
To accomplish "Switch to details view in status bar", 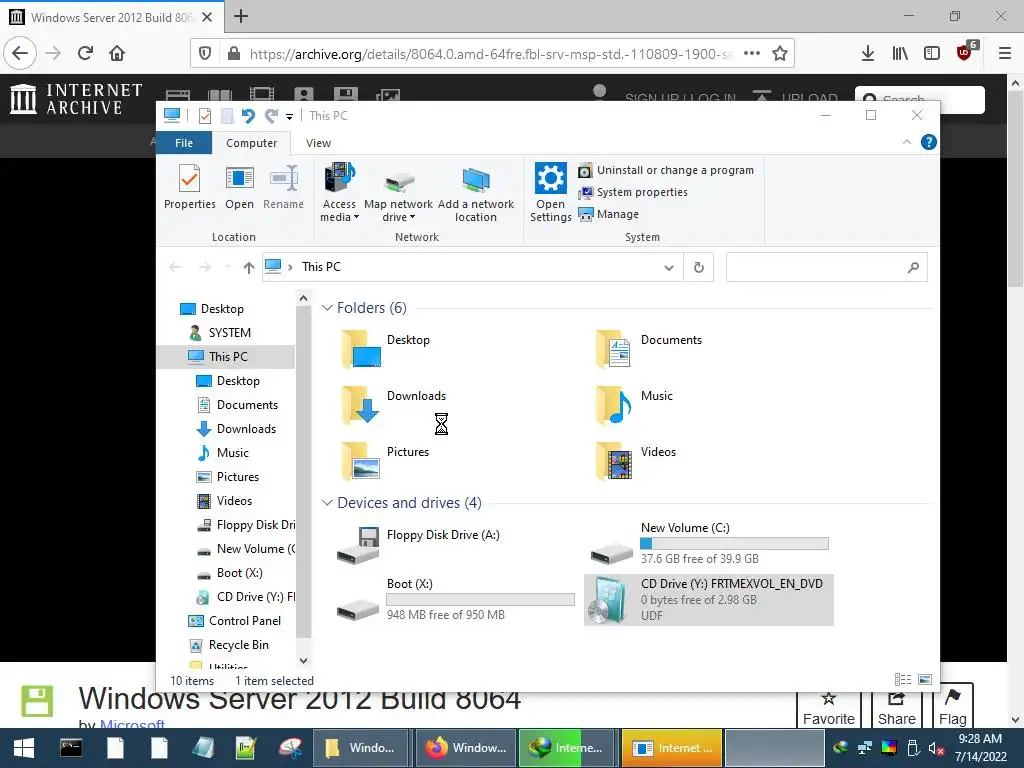I will tap(903, 680).
